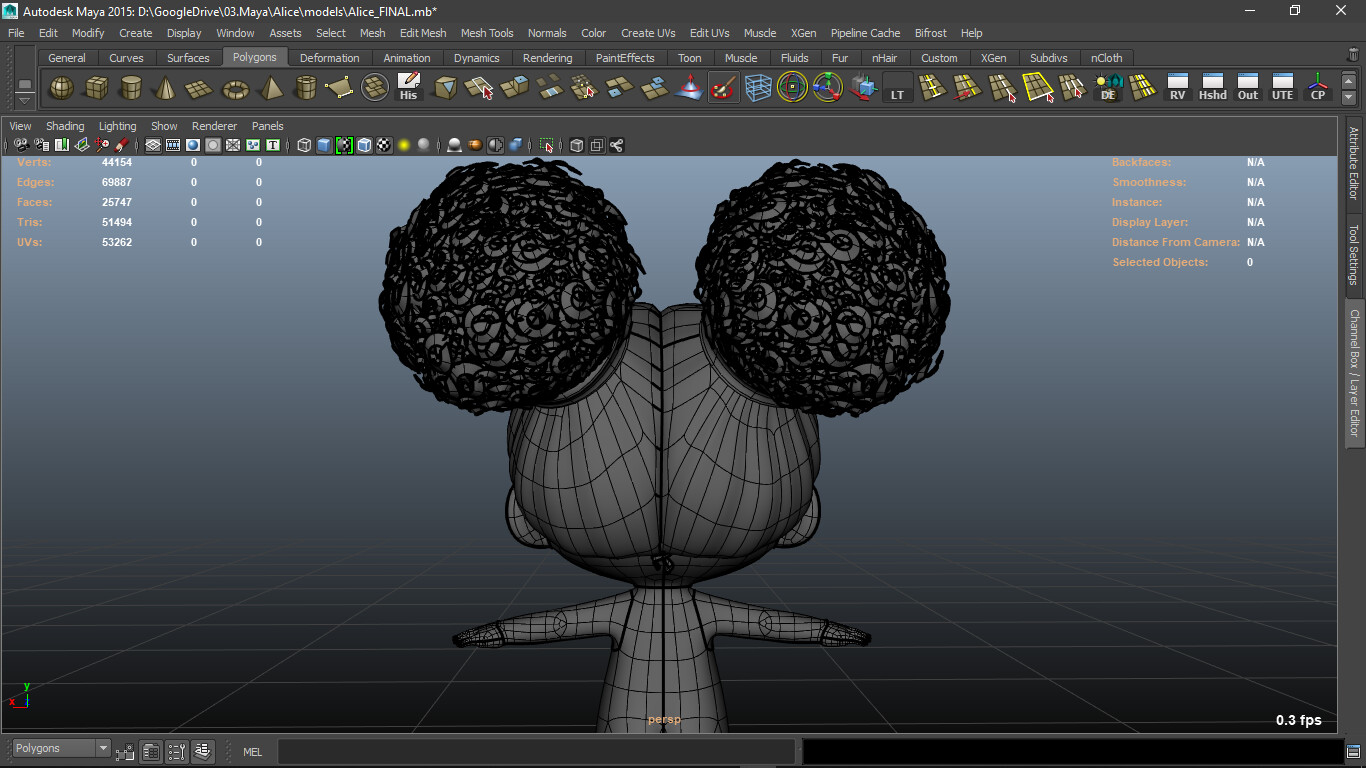This screenshot has height=768, width=1366.
Task: Click the 'LT' shelf button
Action: pos(897,88)
